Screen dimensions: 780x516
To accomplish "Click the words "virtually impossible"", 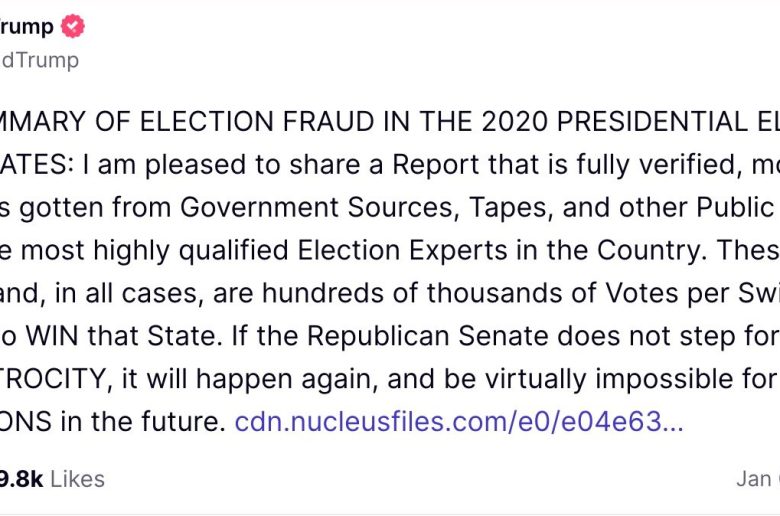I will pos(621,379).
